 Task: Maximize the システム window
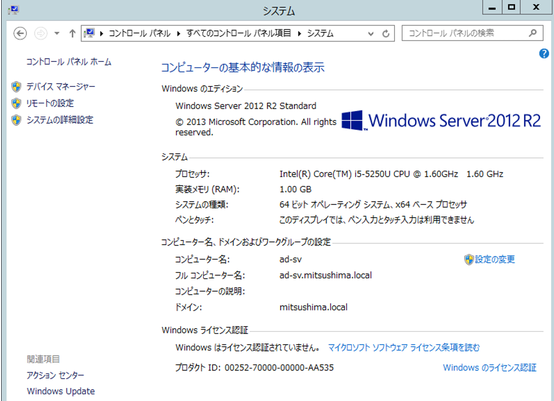[x=511, y=7]
